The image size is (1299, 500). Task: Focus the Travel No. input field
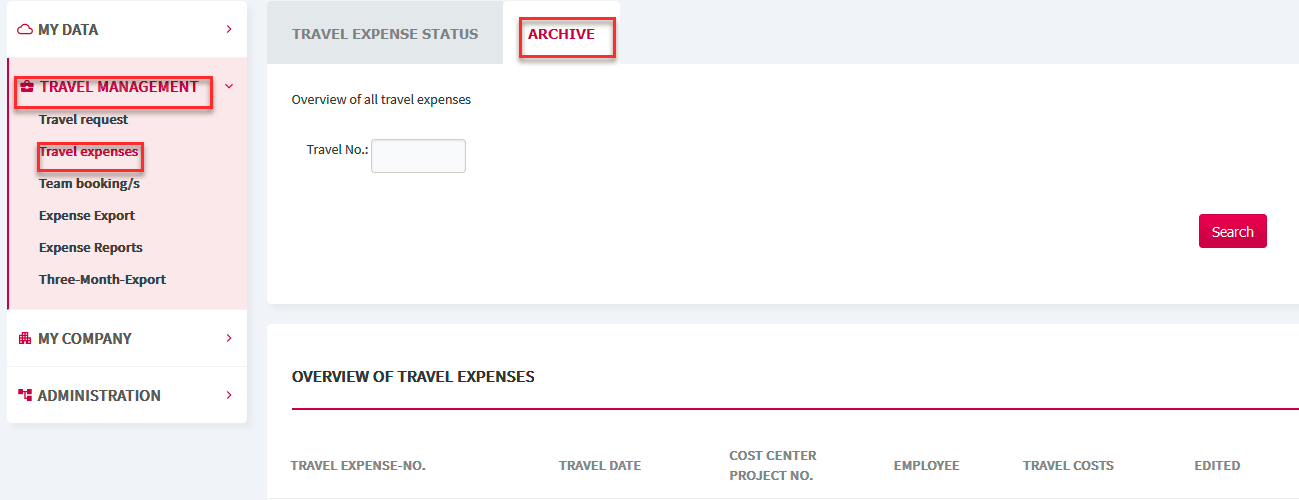pyautogui.click(x=418, y=156)
